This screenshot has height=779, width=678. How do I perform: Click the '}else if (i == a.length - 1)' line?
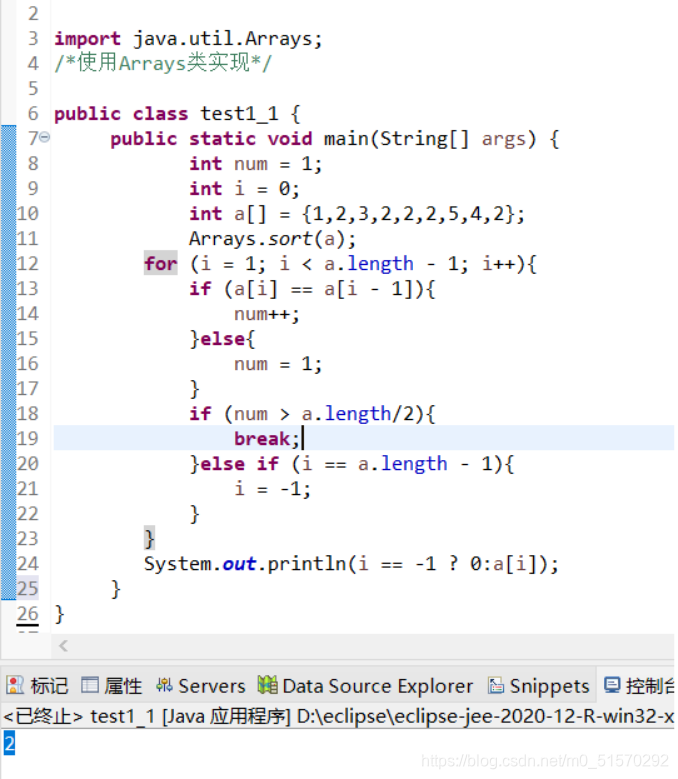pos(352,464)
